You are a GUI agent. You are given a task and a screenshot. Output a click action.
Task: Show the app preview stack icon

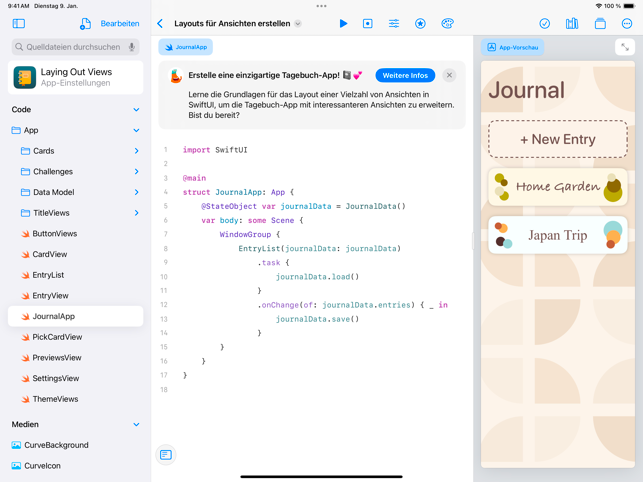pos(600,24)
